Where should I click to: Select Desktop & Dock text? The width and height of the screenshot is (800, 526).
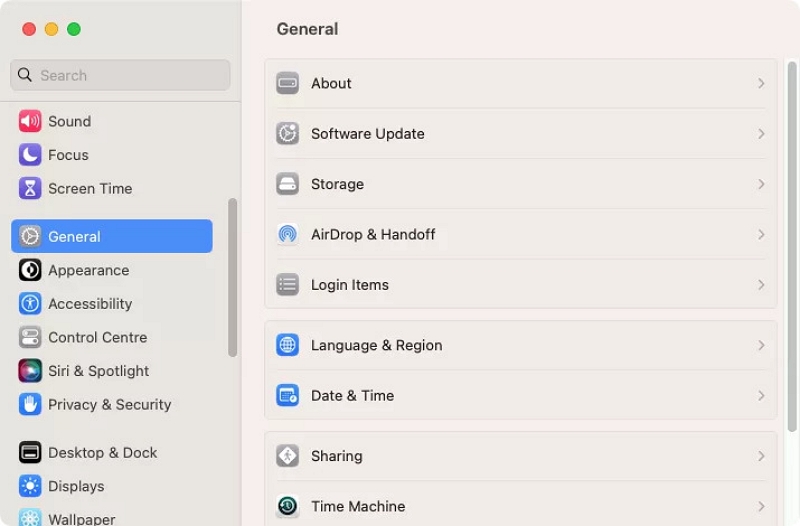[x=103, y=453]
